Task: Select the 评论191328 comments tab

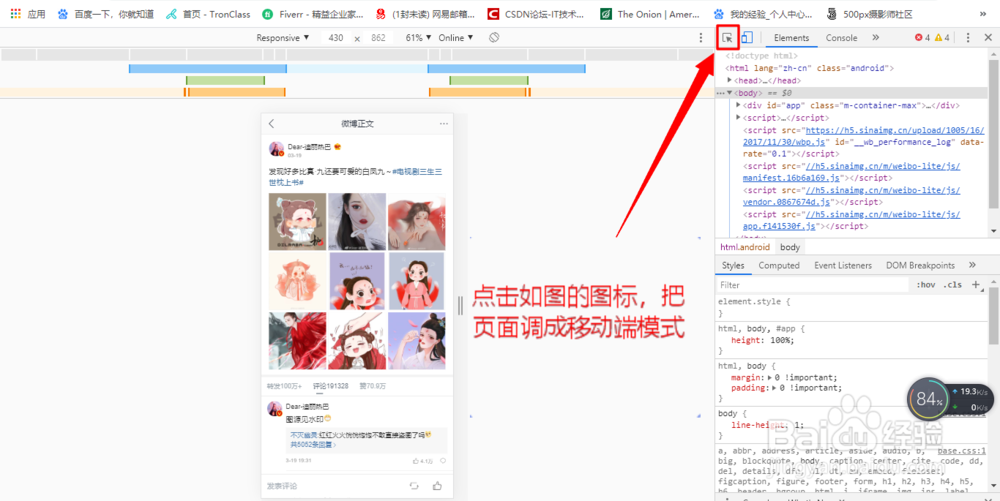Action: (x=330, y=386)
